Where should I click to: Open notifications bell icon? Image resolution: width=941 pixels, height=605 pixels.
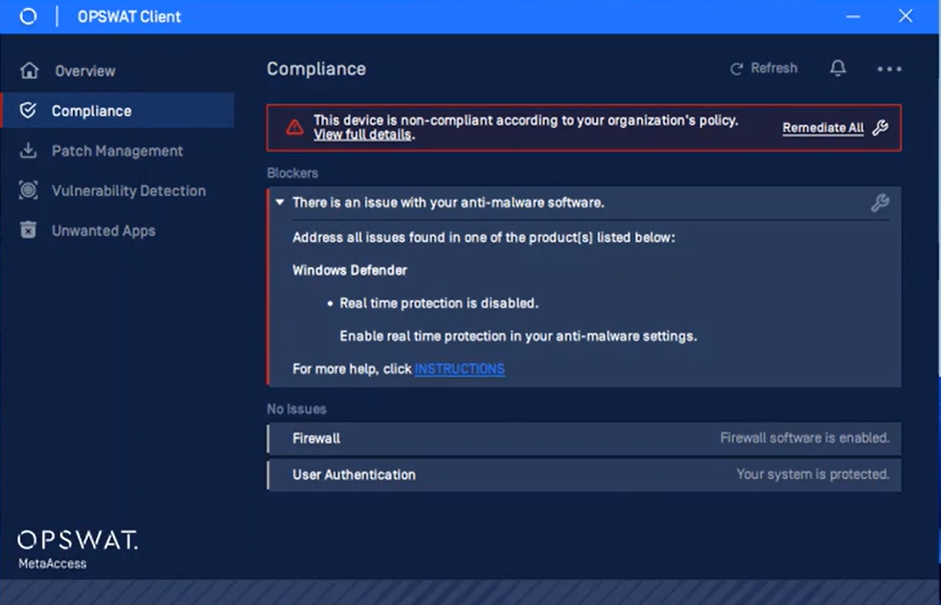[x=838, y=68]
